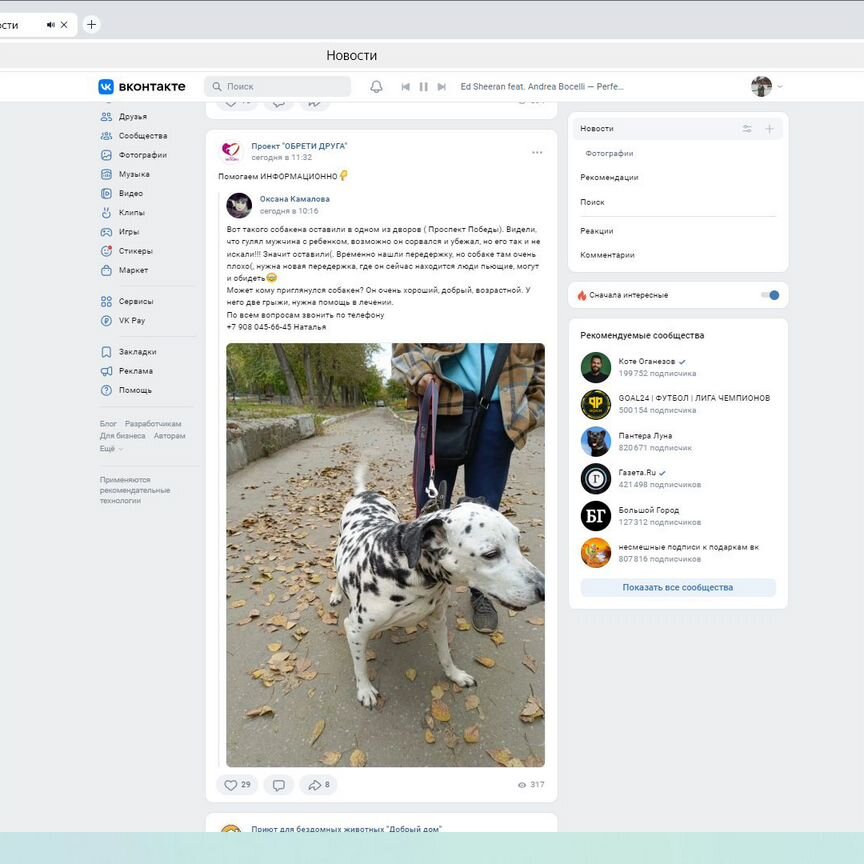Viewport: 864px width, 864px height.
Task: Open Оксана Камалова's profile link
Action: coord(294,199)
